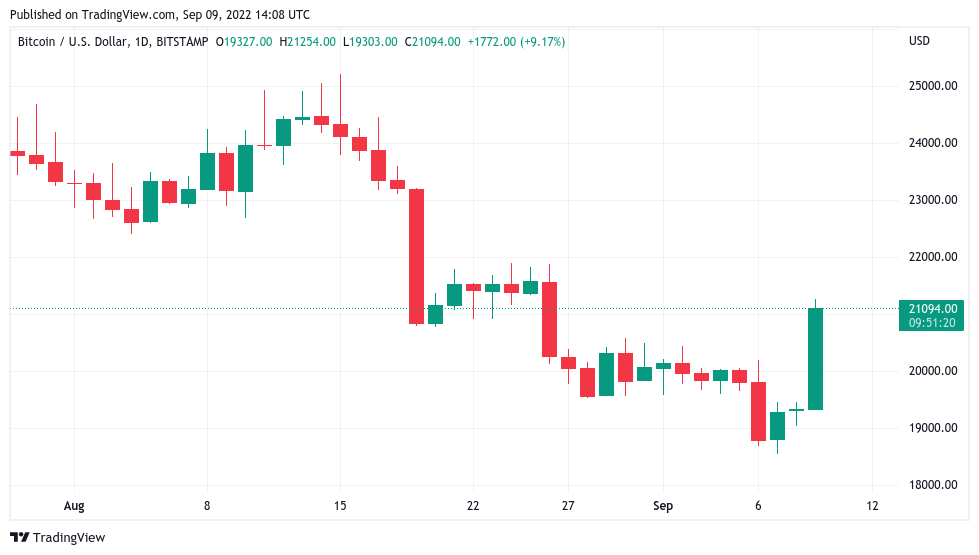Viewport: 979px width, 555px height.
Task: Click the Sep label on time axis
Action: click(x=663, y=506)
